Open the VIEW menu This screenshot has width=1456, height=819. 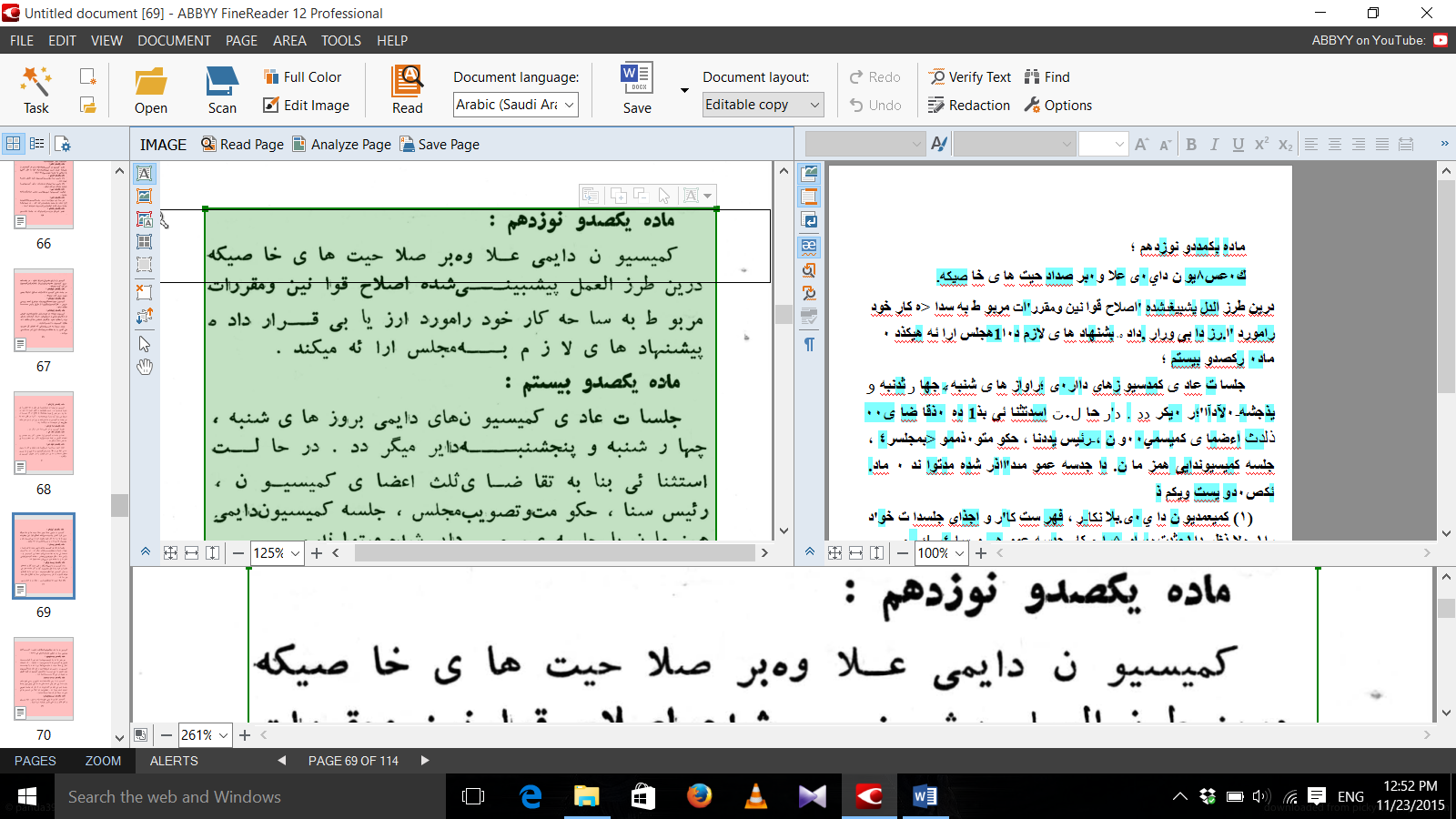tap(106, 41)
